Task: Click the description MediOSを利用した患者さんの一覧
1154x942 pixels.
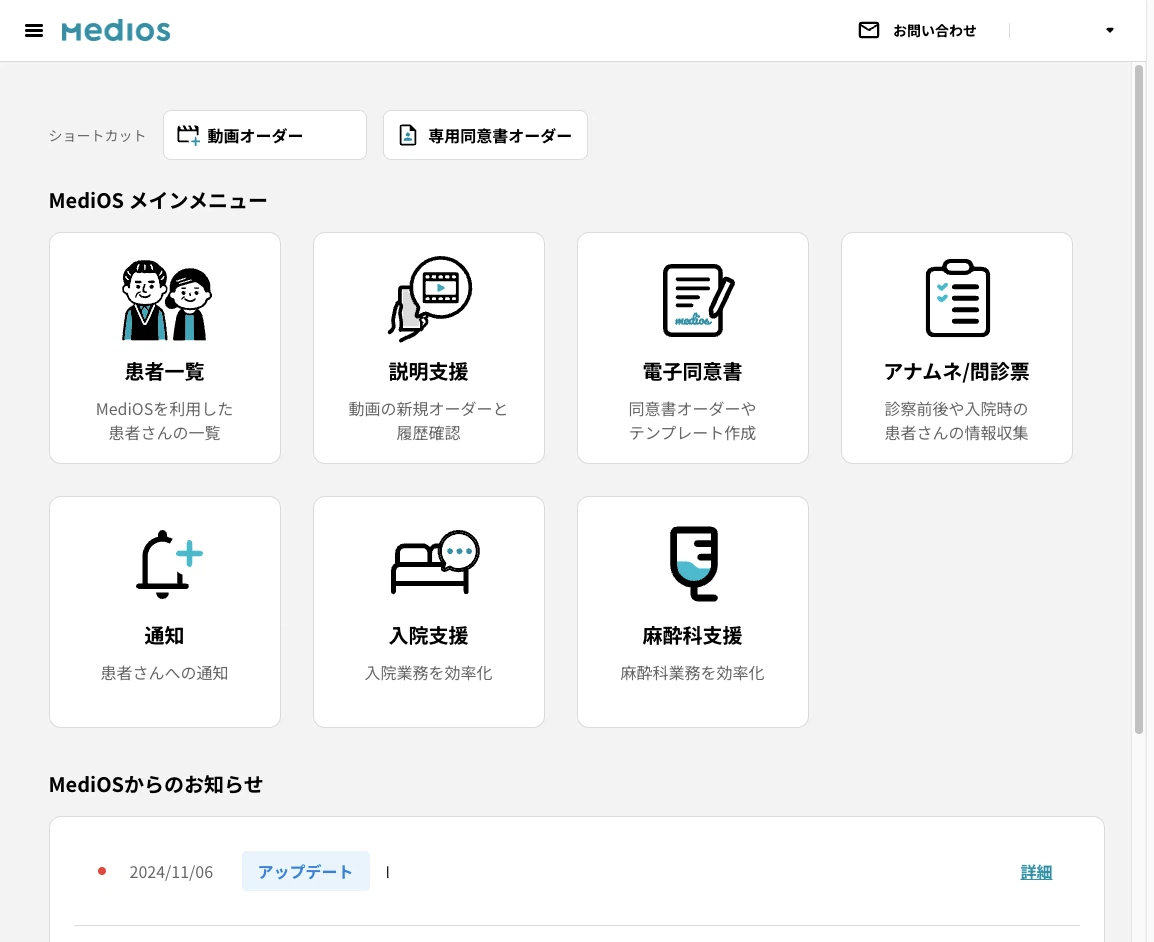Action: tap(165, 421)
